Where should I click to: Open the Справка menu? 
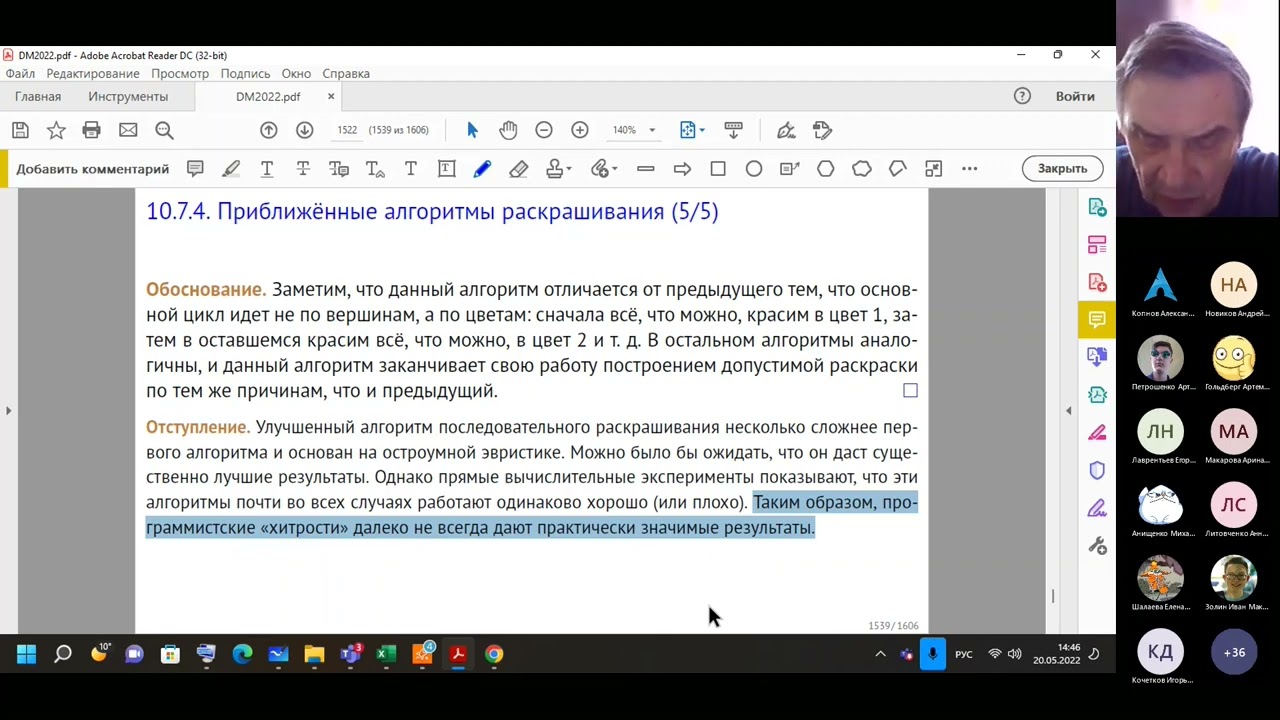[346, 74]
